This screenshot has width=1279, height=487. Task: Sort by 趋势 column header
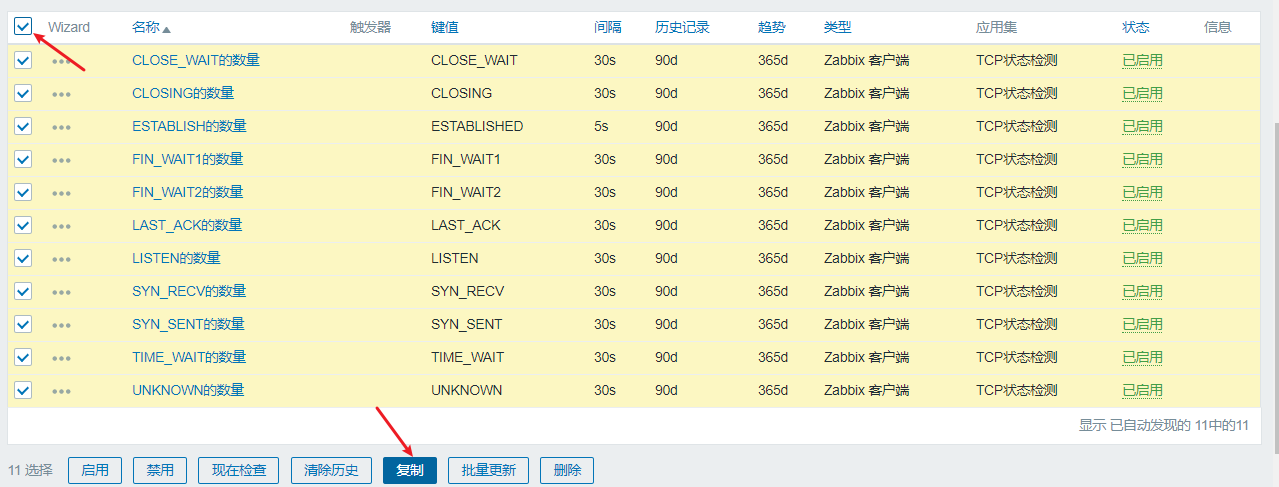click(771, 27)
